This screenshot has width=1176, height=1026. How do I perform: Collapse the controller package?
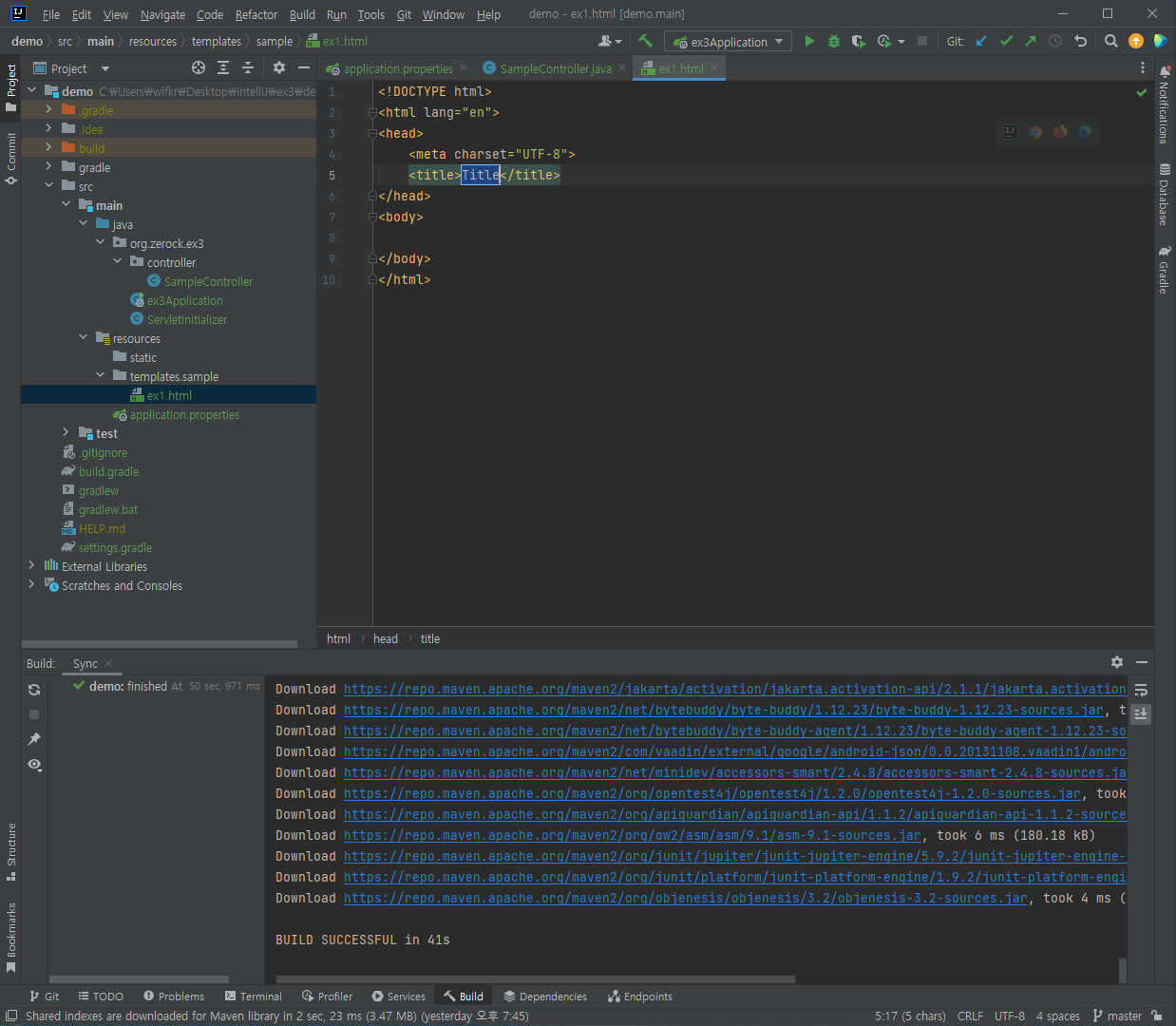pyautogui.click(x=117, y=261)
